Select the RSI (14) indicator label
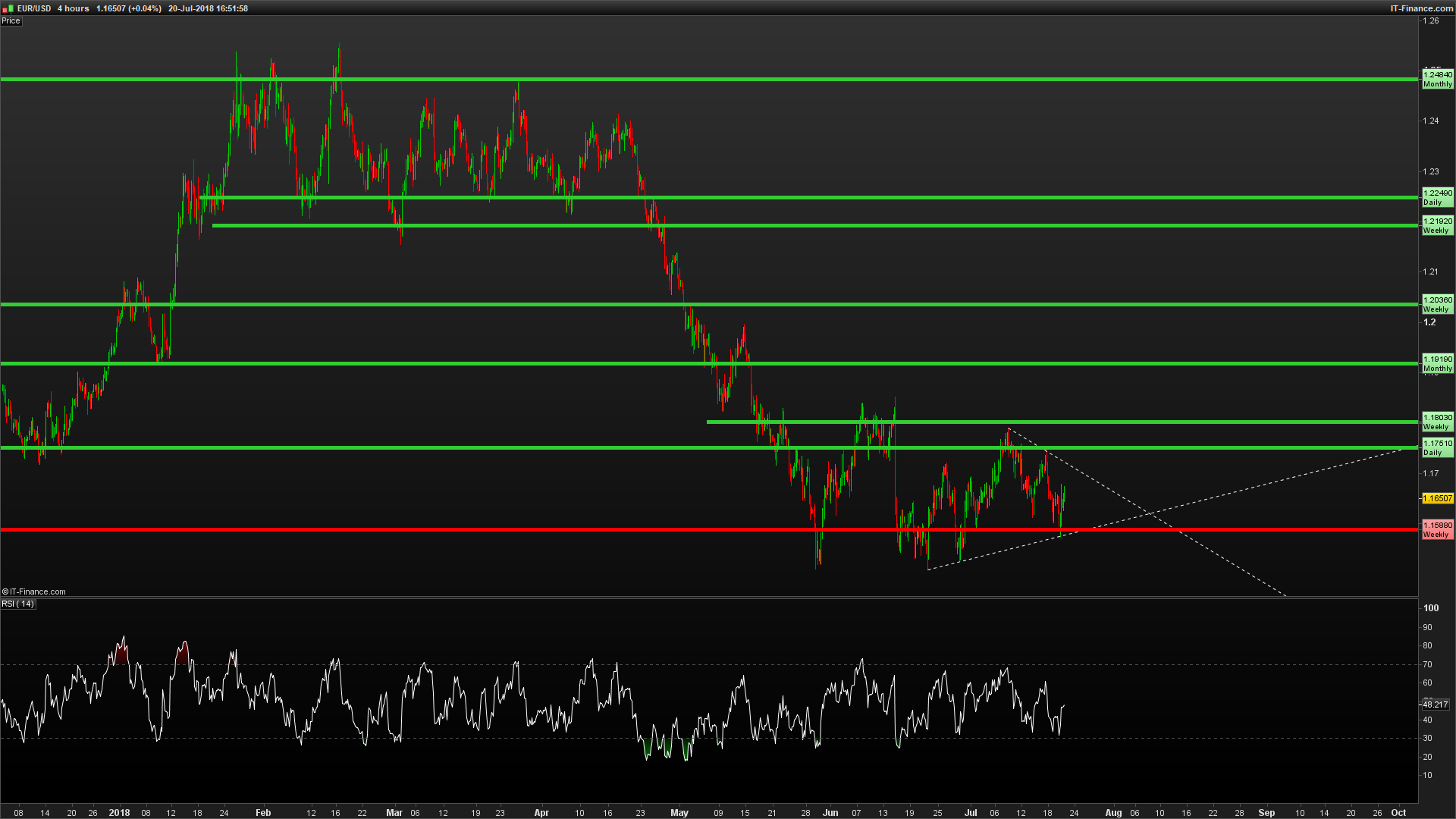Screen dimensions: 1456x819 [18, 604]
